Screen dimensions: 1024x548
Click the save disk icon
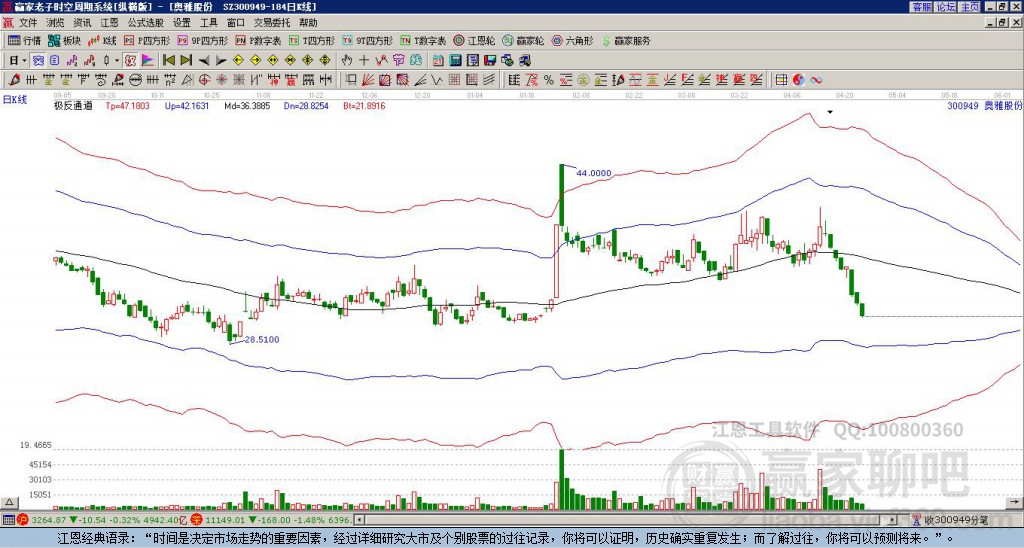[490, 61]
